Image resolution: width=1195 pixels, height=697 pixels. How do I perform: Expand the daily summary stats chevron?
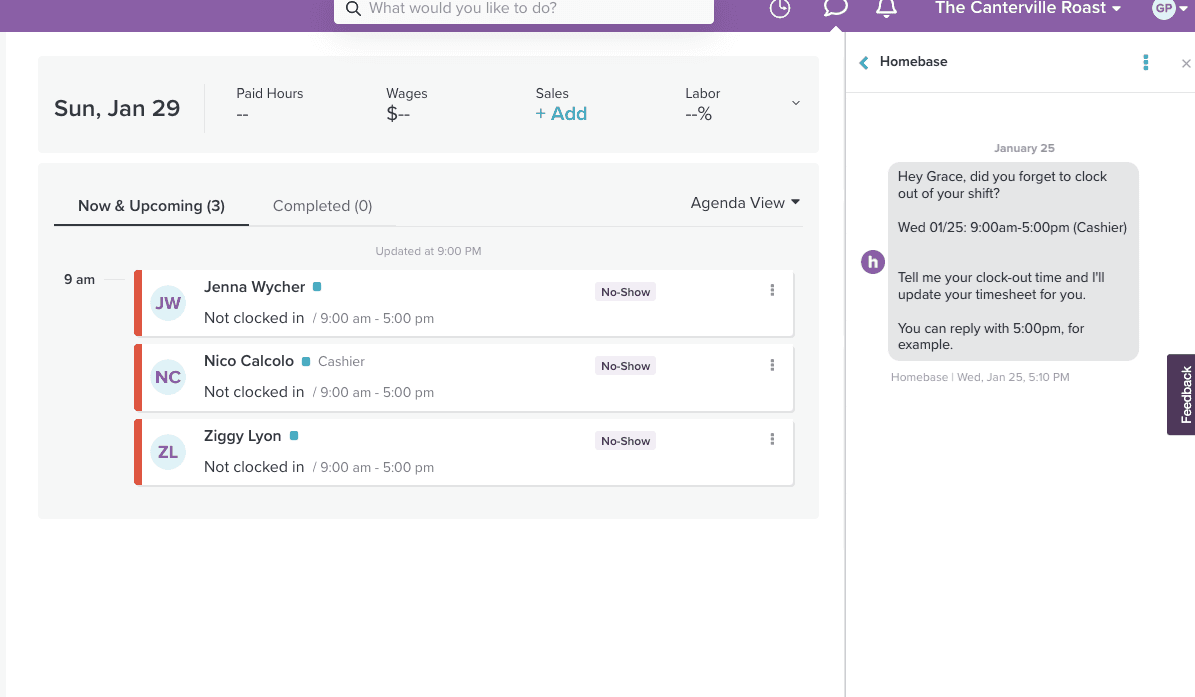pos(796,103)
